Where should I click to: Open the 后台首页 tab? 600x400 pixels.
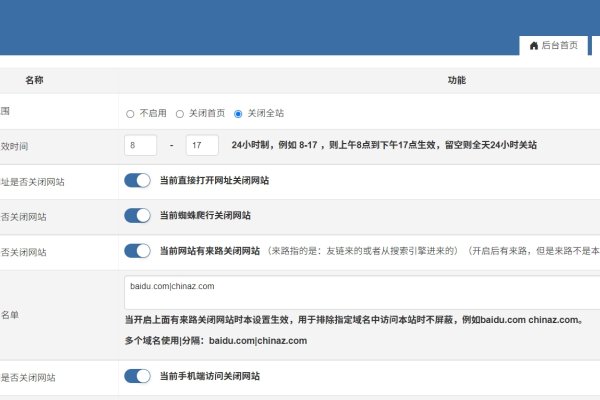(x=553, y=46)
